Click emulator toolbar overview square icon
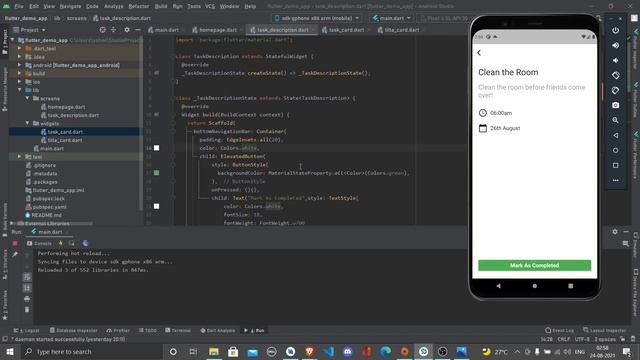The width and height of the screenshot is (640, 360). point(616,165)
